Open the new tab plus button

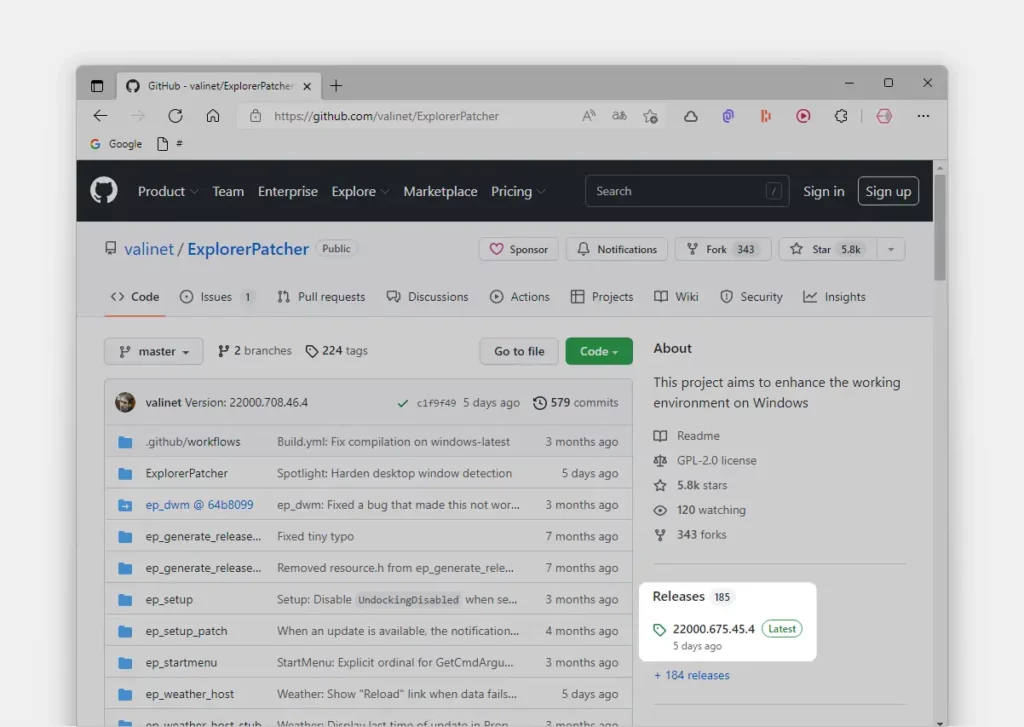(336, 86)
